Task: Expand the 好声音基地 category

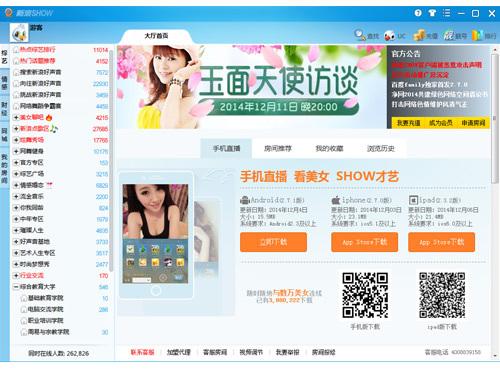Action: click(16, 242)
